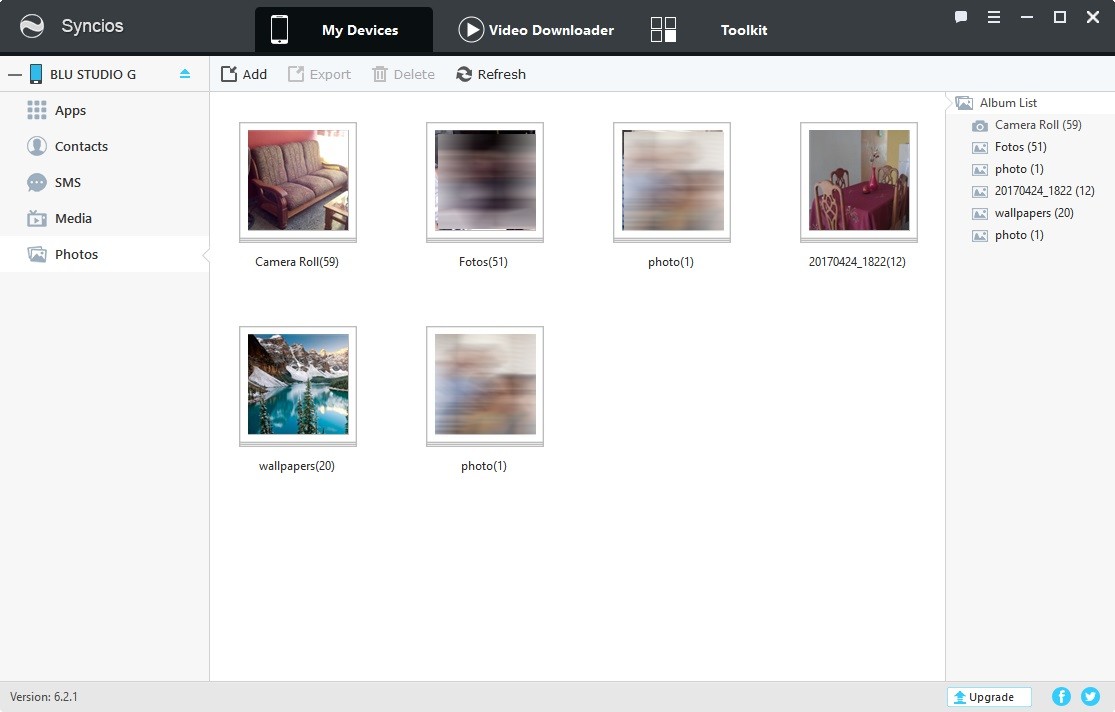1115x712 pixels.
Task: Open the Apps section in sidebar
Action: pyautogui.click(x=69, y=110)
